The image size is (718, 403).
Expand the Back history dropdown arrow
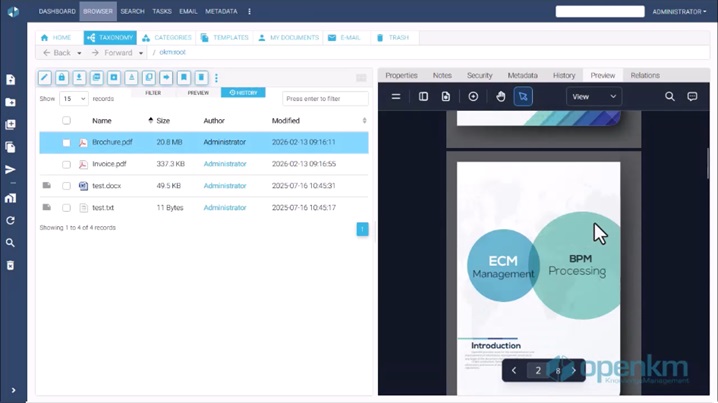79,53
